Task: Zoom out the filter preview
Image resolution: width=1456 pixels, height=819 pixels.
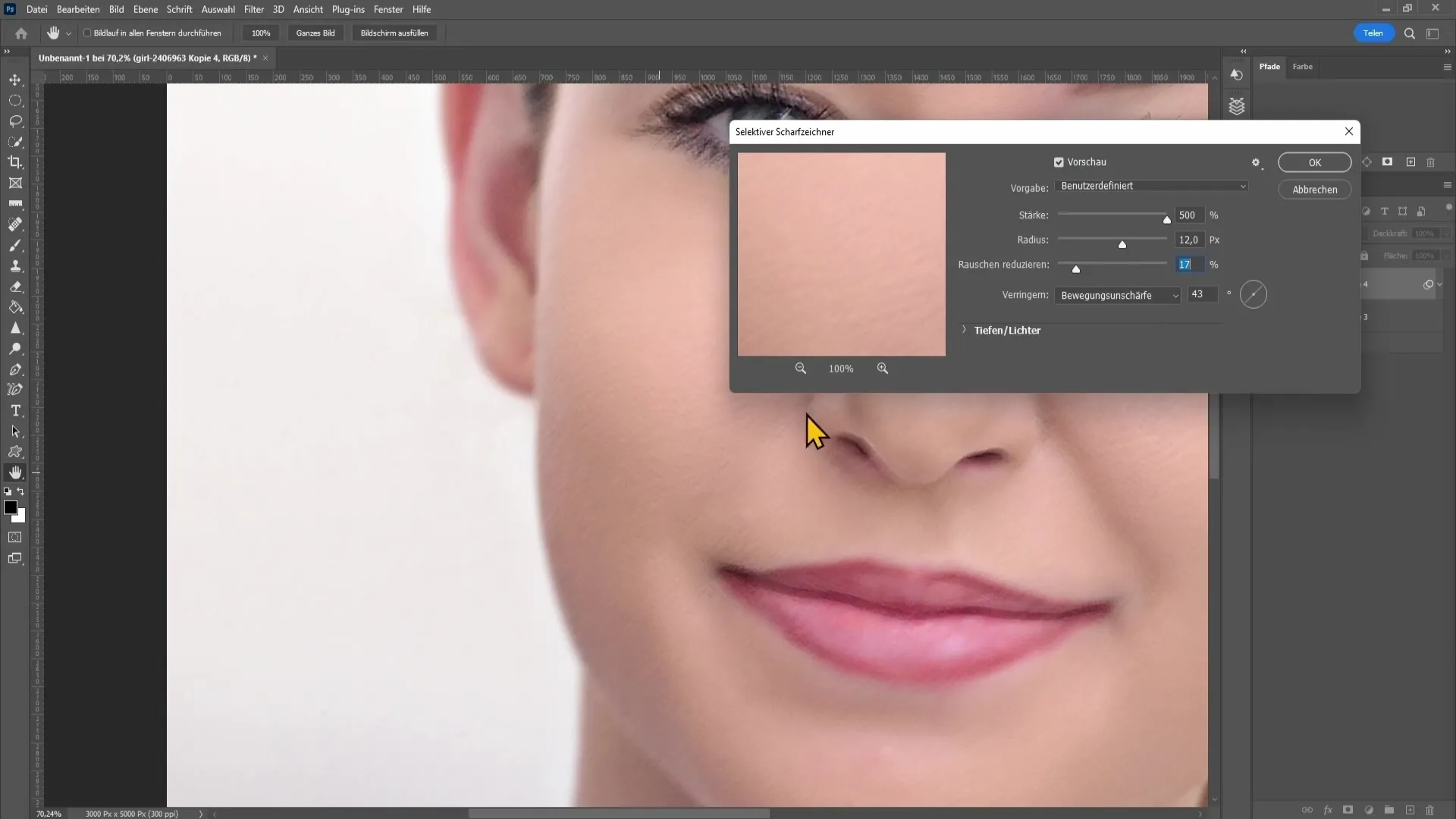Action: [x=800, y=369]
